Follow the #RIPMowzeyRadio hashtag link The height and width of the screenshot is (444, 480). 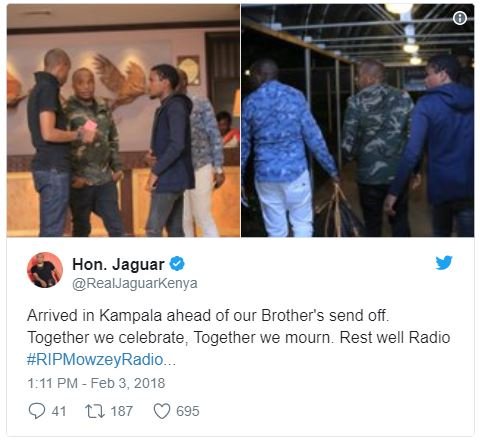point(95,360)
